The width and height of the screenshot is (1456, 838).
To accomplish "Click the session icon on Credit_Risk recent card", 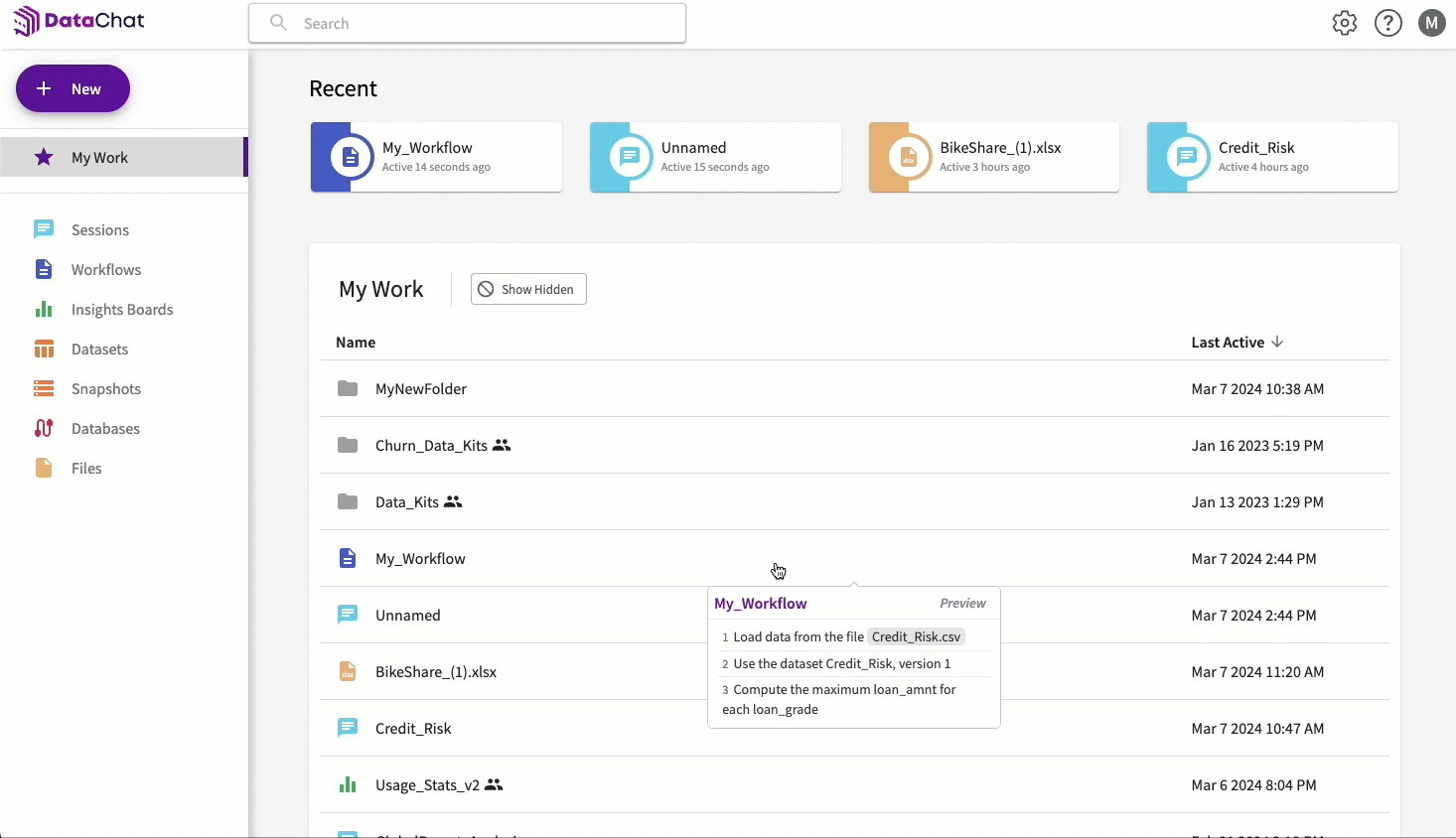I will 1187,157.
